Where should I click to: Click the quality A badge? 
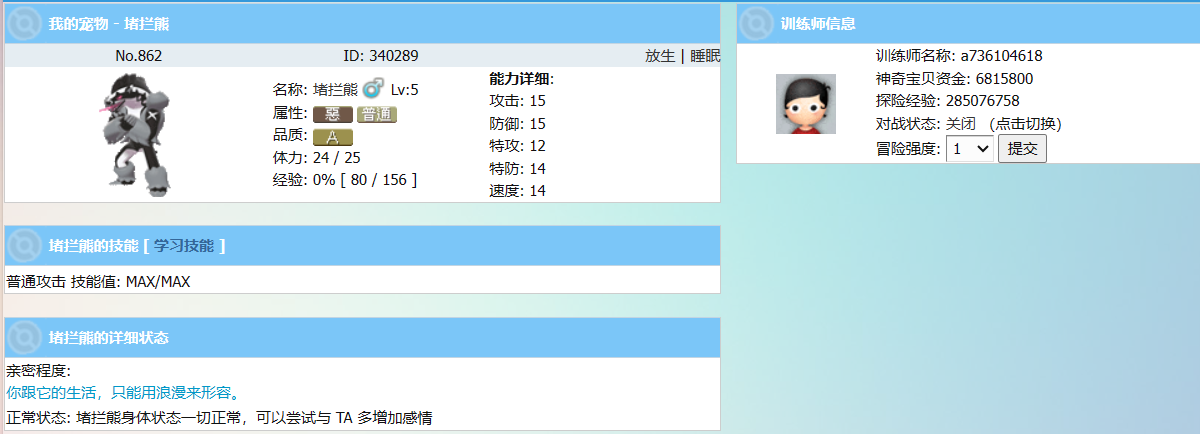[333, 137]
